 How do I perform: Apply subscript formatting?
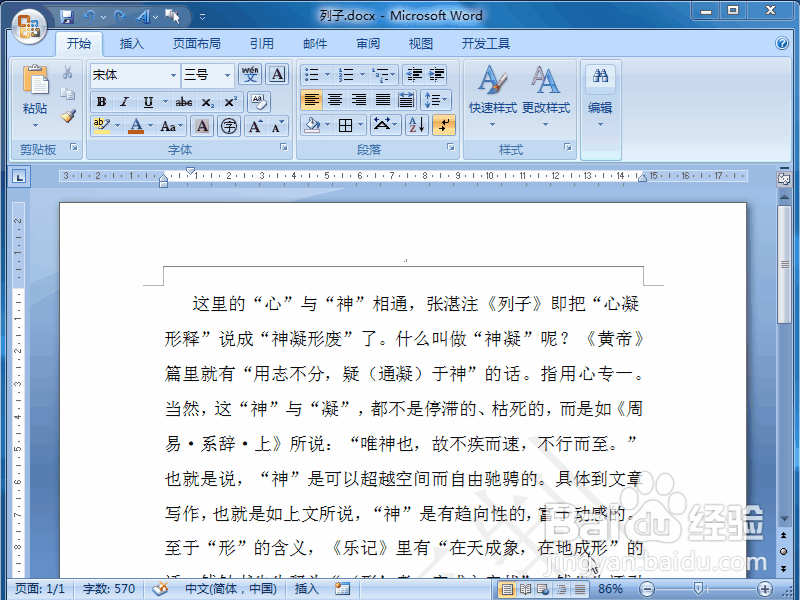tap(207, 101)
